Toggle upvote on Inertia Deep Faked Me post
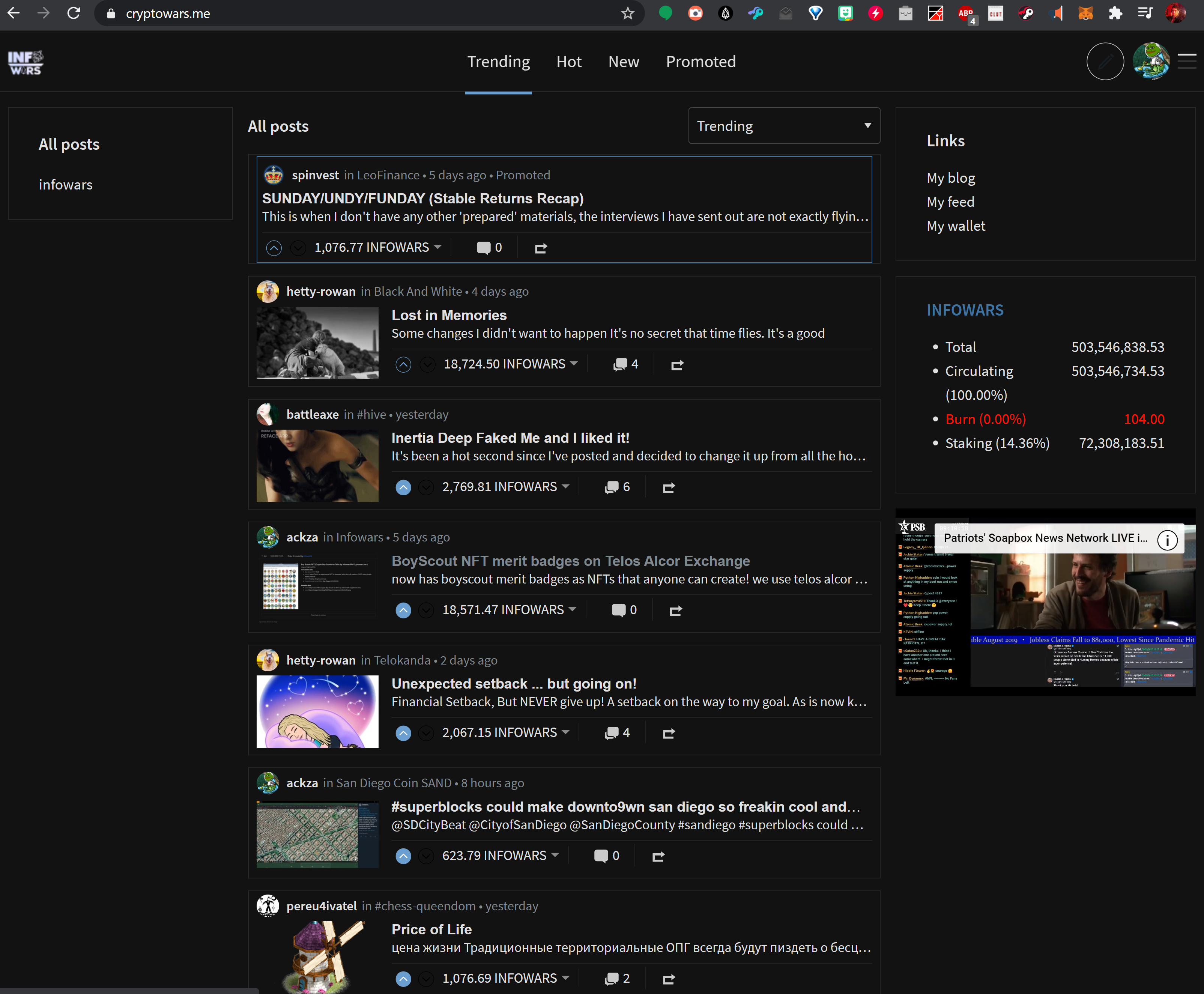Image resolution: width=1204 pixels, height=994 pixels. [403, 487]
